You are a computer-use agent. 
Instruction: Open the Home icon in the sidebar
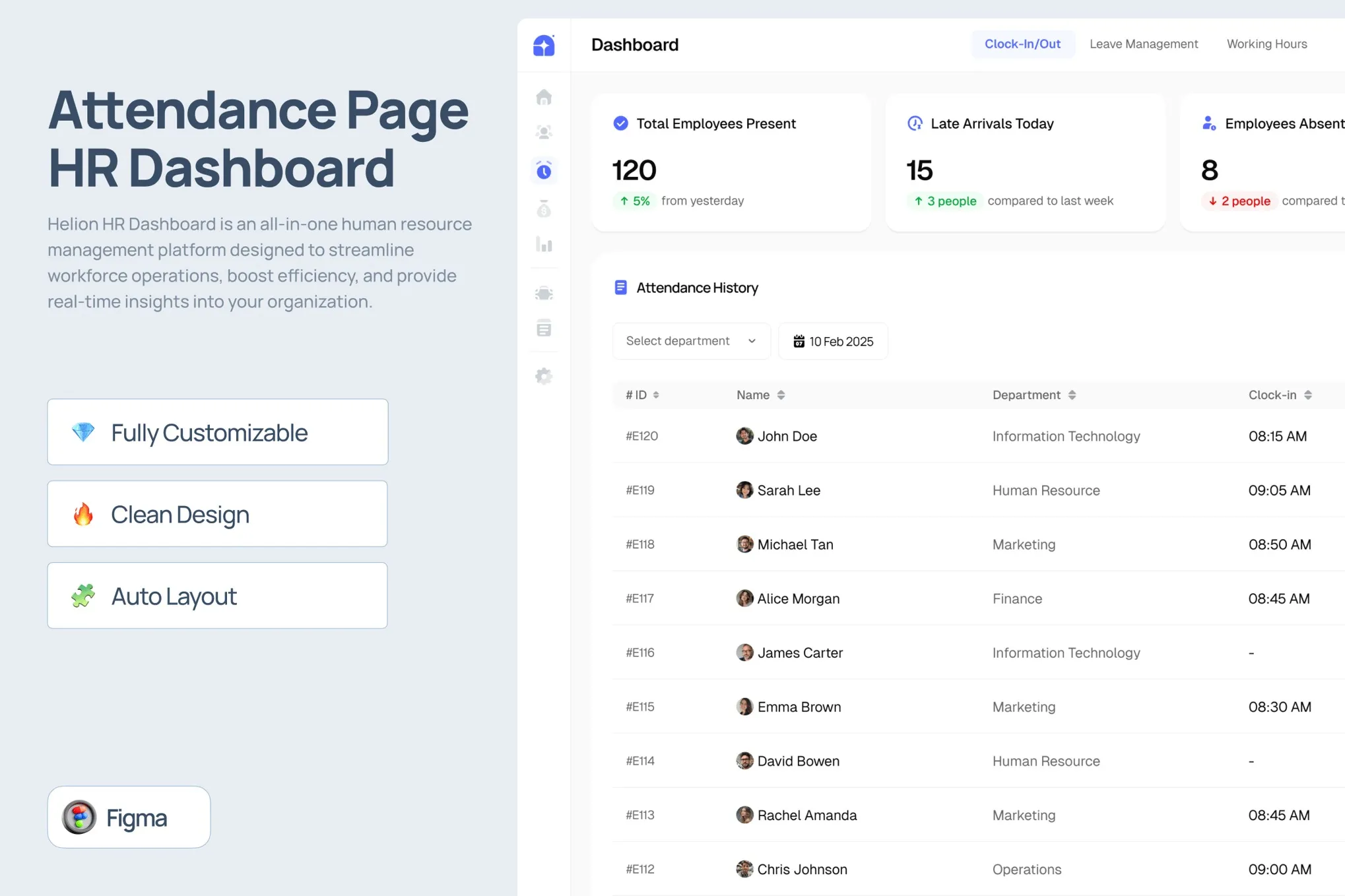pyautogui.click(x=544, y=97)
